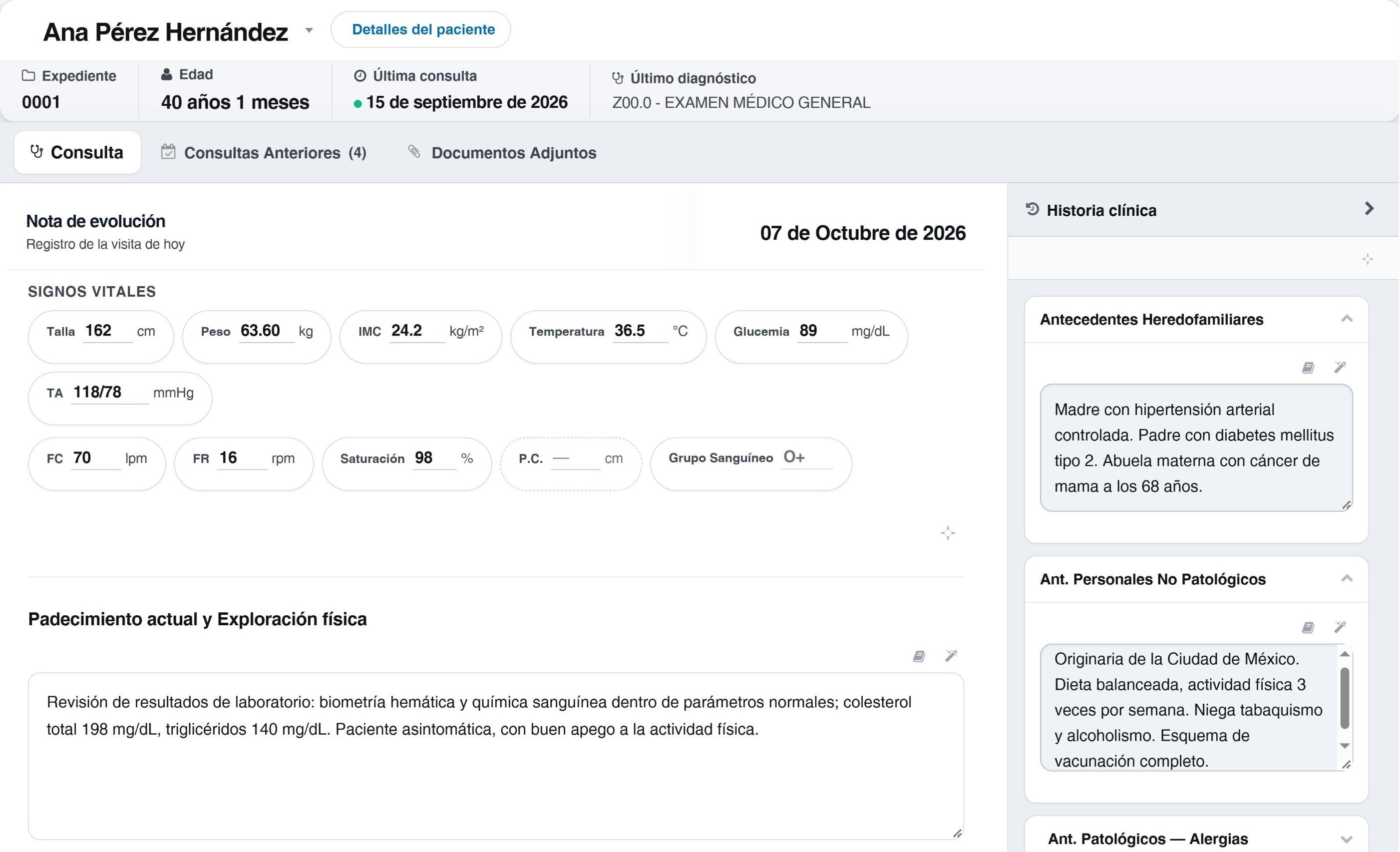
Task: Open the Documentos Adjuntos tab
Action: coord(502,152)
